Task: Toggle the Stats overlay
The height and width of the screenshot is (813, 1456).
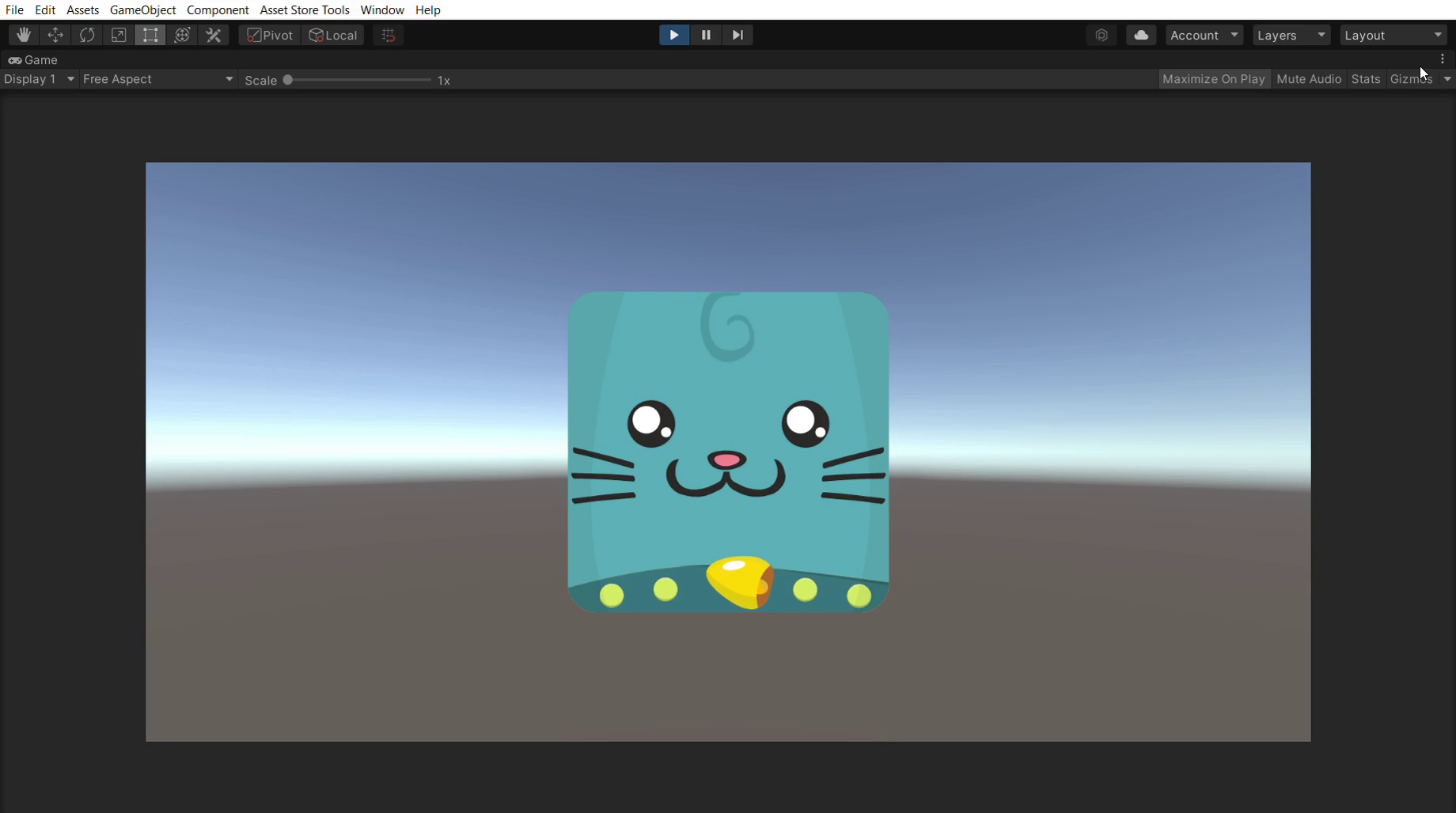Action: [1366, 79]
